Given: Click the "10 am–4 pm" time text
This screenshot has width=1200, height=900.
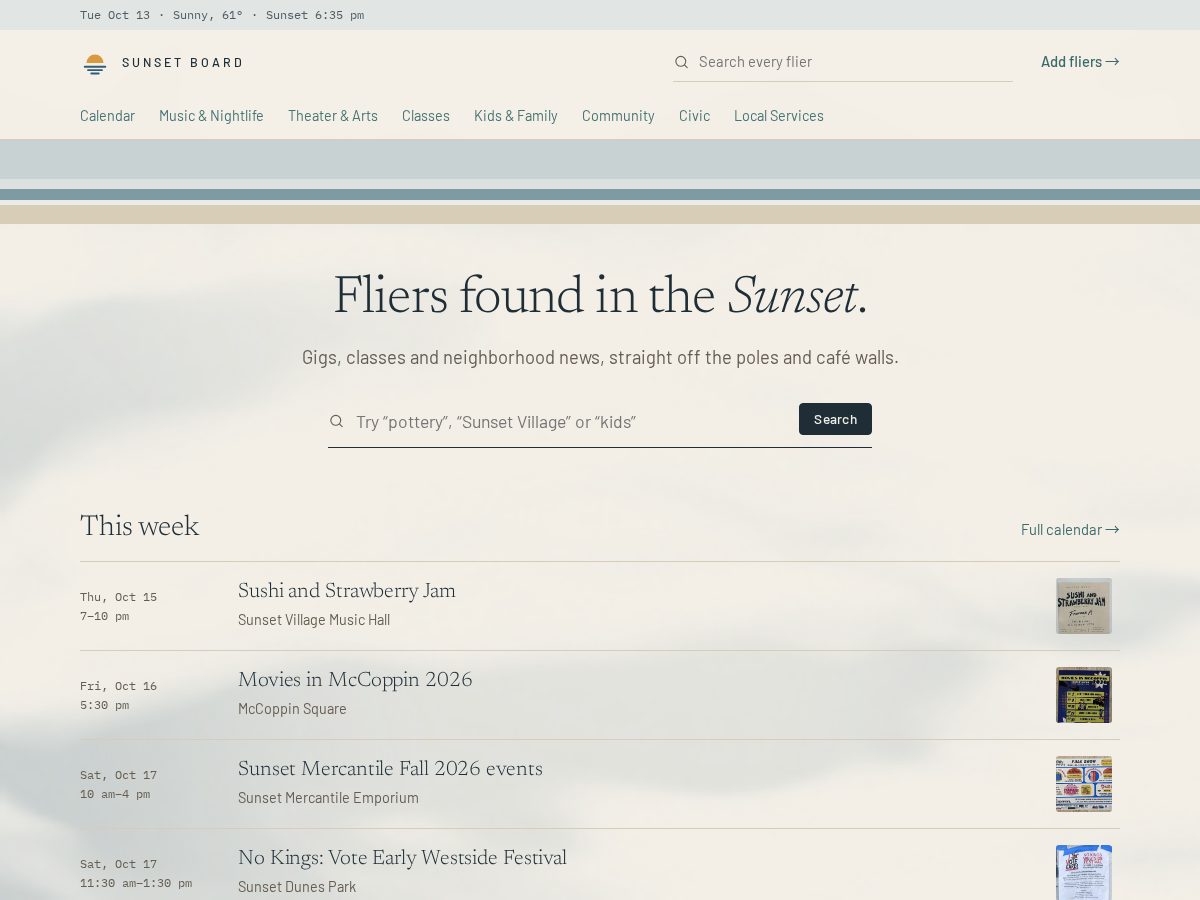Looking at the screenshot, I should [115, 794].
